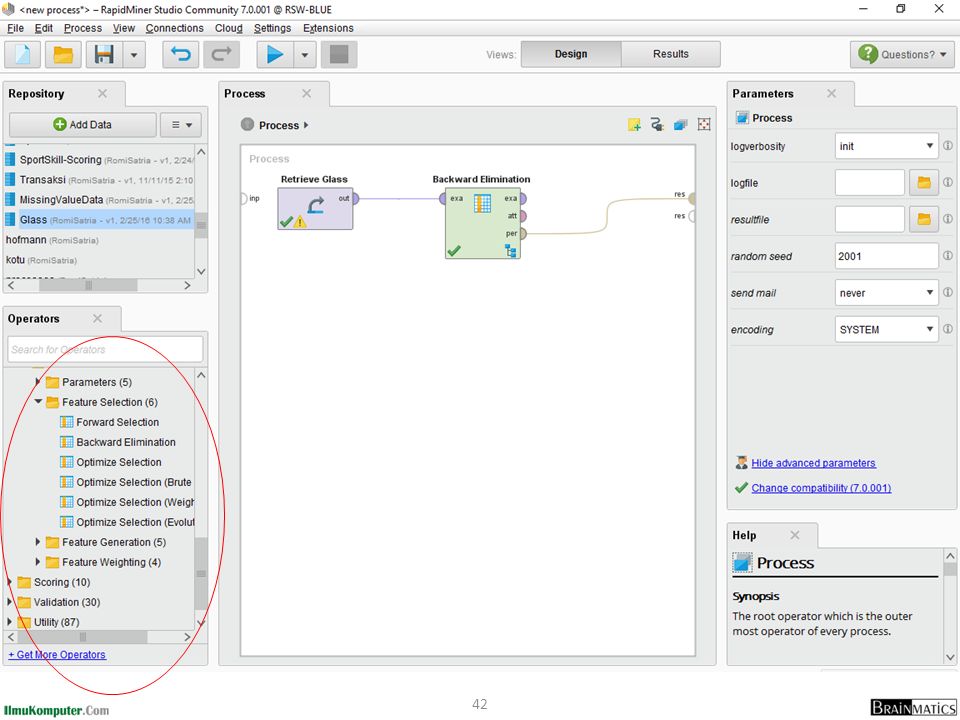The height and width of the screenshot is (720, 960).
Task: Click the Get More Operators link
Action: [x=57, y=654]
